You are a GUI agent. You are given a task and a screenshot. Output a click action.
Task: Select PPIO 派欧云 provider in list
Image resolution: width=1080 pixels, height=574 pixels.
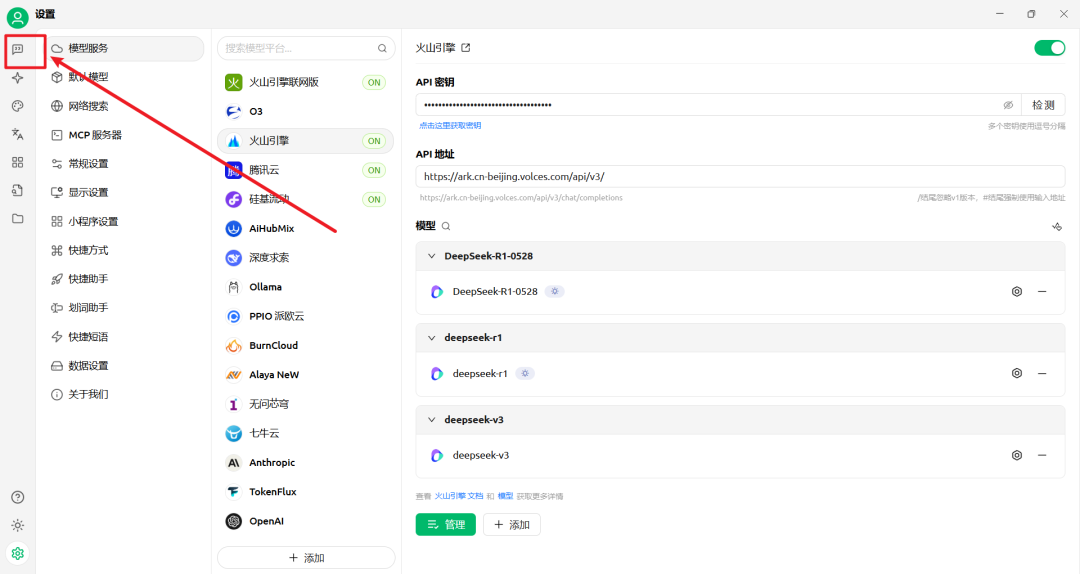click(x=306, y=316)
